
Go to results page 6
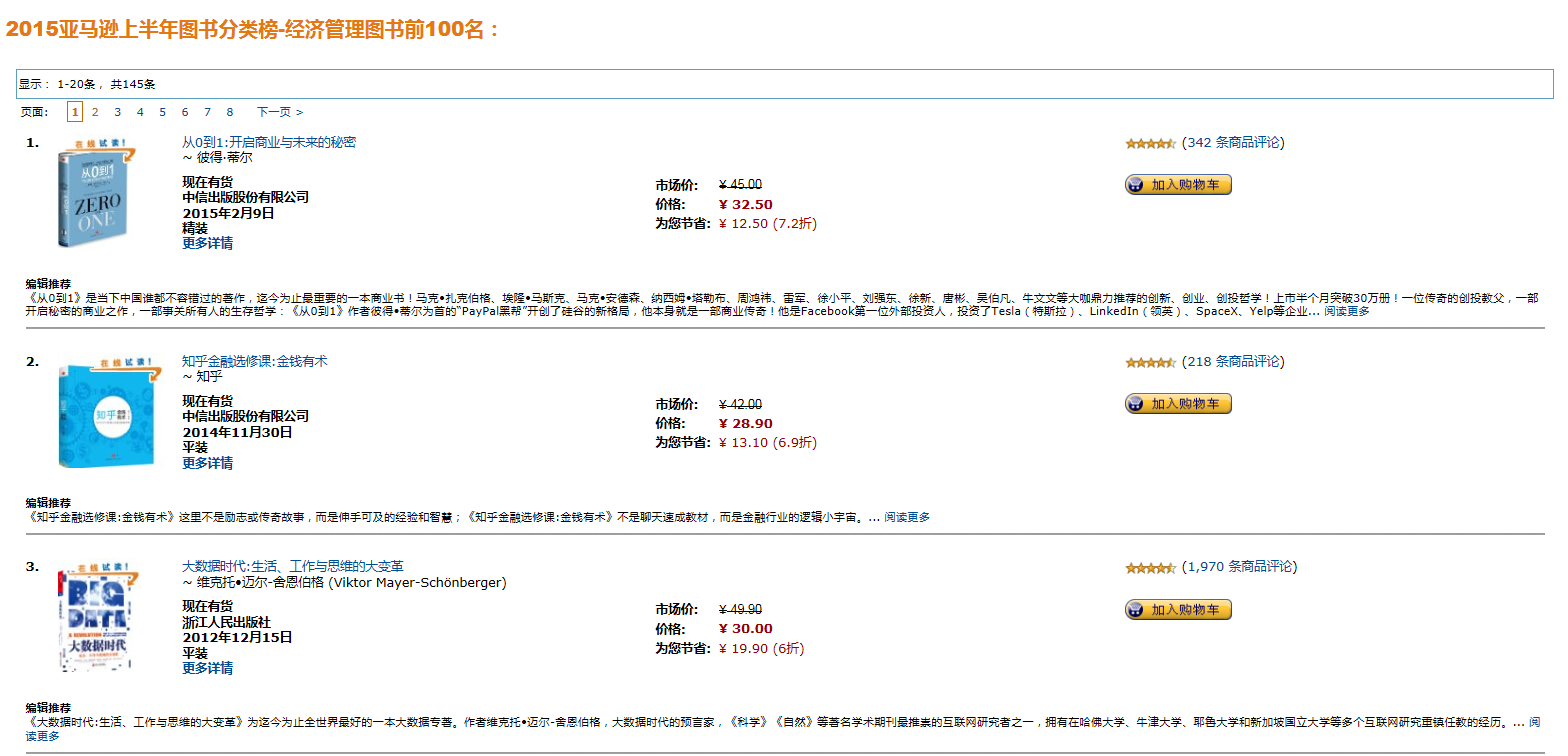185,112
